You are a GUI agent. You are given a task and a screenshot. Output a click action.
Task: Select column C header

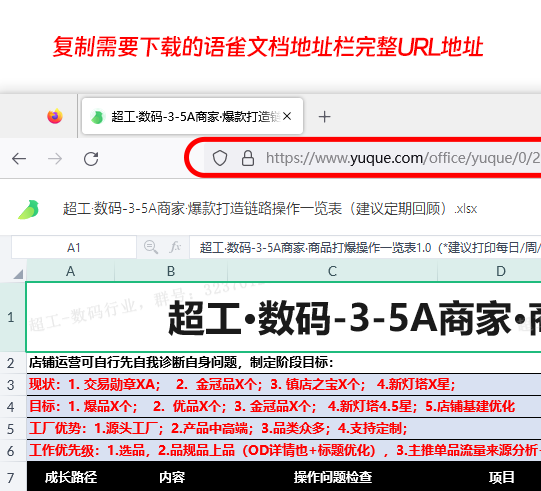click(x=332, y=271)
